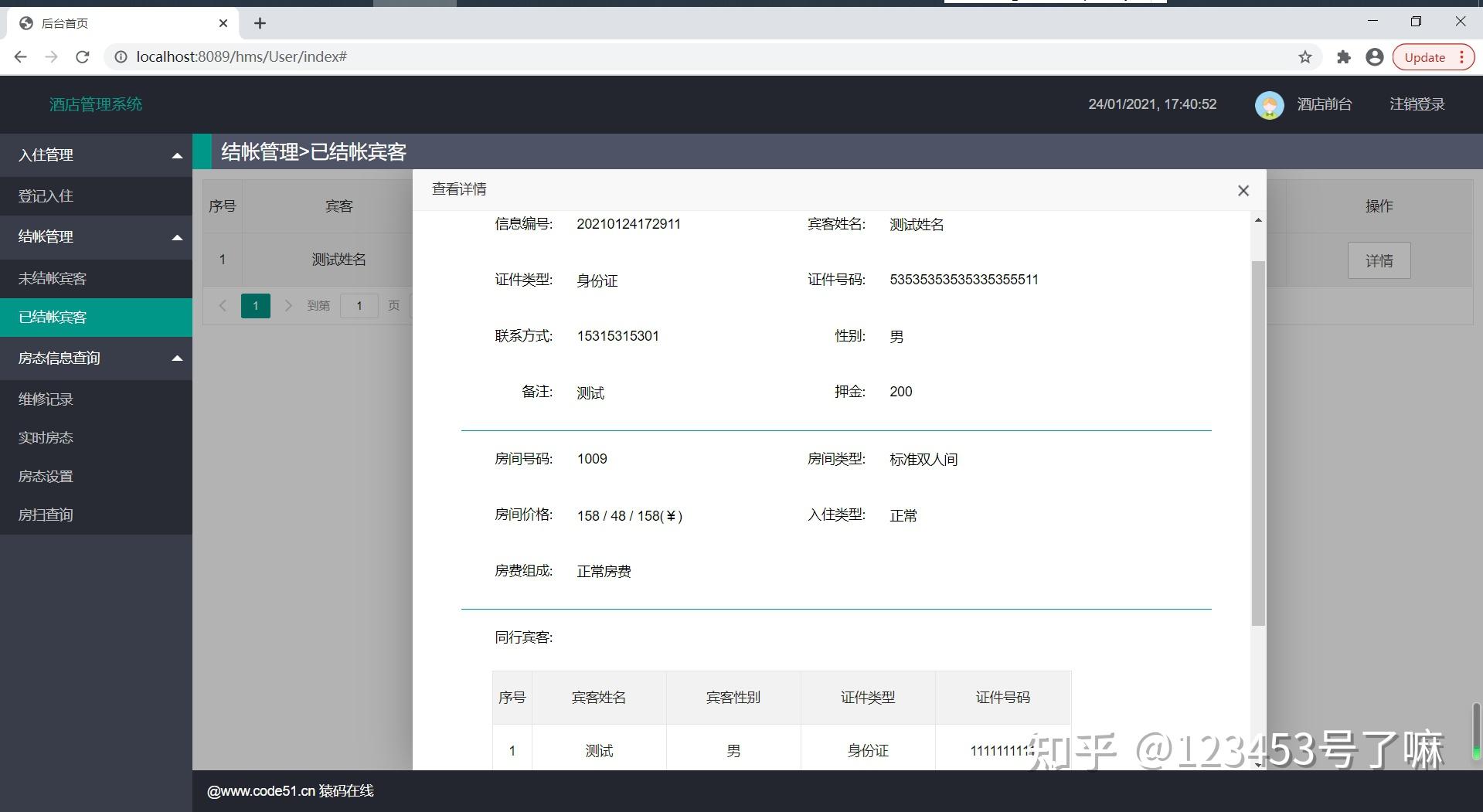The width and height of the screenshot is (1483, 812).
Task: Open the browser extensions puzzle icon
Action: click(1343, 56)
